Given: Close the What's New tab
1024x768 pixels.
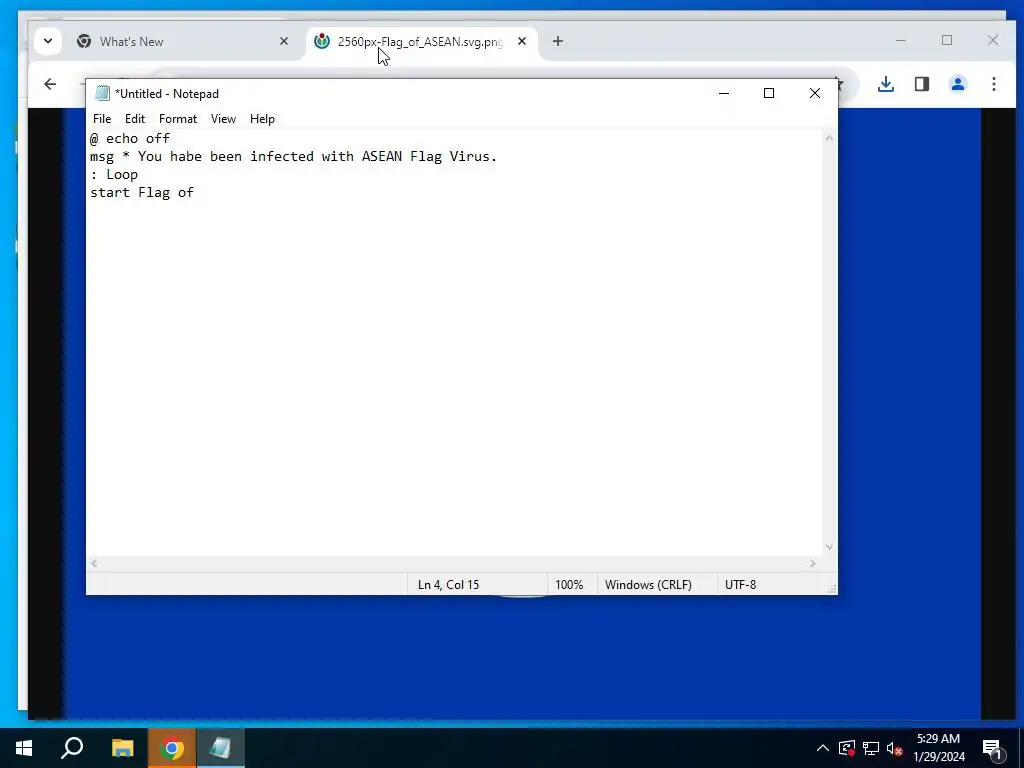Looking at the screenshot, I should click(x=283, y=41).
